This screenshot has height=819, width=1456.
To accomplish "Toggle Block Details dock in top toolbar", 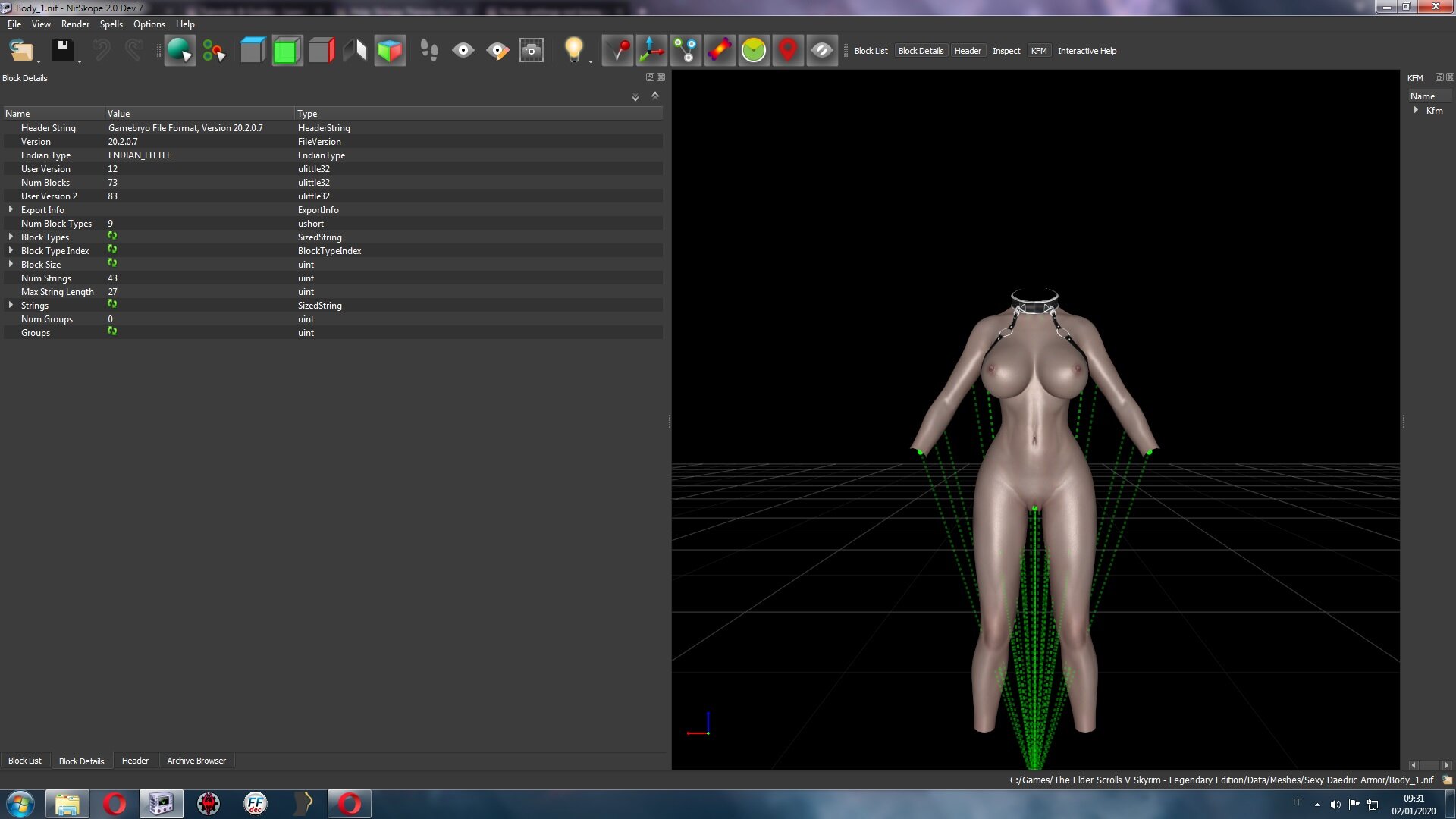I will point(921,51).
